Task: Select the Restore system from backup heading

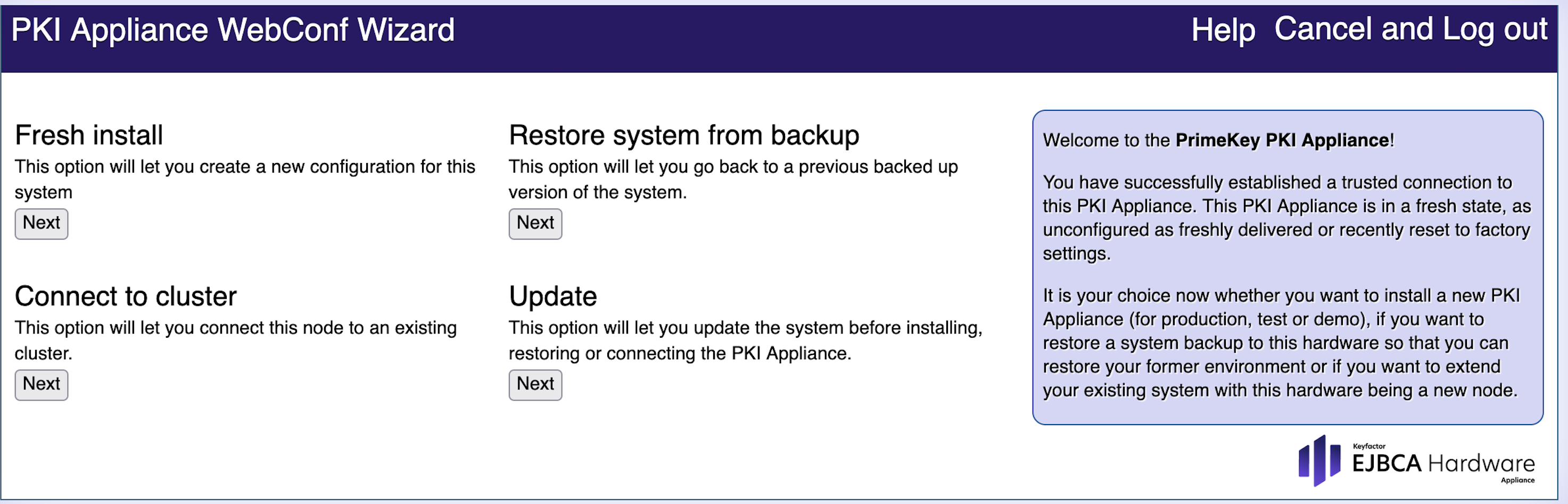Action: click(683, 135)
